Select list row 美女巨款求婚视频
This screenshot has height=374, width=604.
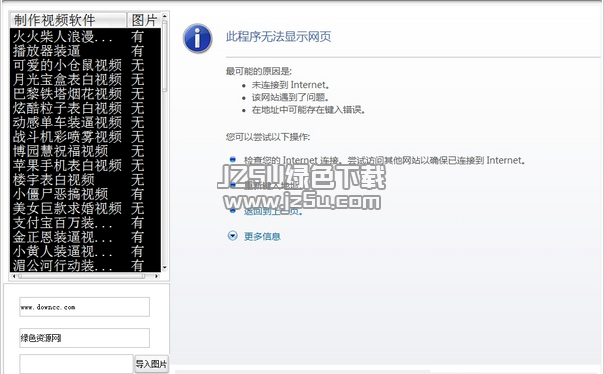[x=85, y=208]
